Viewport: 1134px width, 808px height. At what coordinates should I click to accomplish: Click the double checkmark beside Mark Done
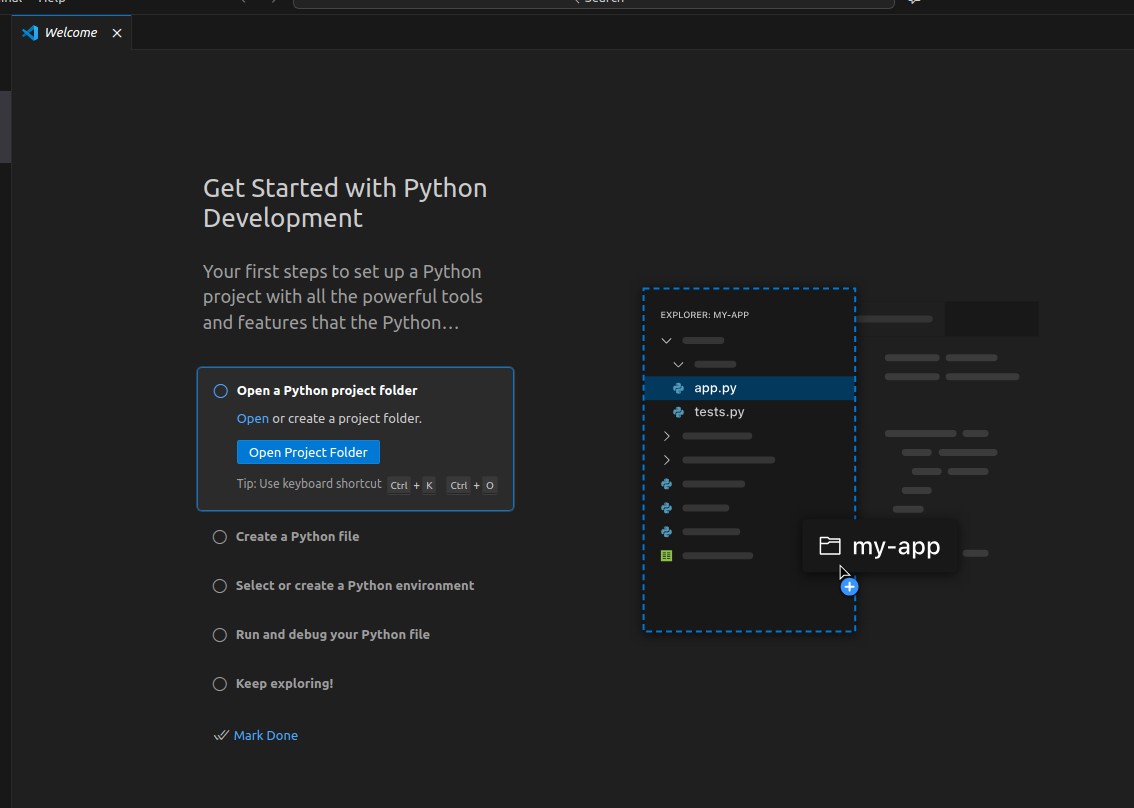220,735
